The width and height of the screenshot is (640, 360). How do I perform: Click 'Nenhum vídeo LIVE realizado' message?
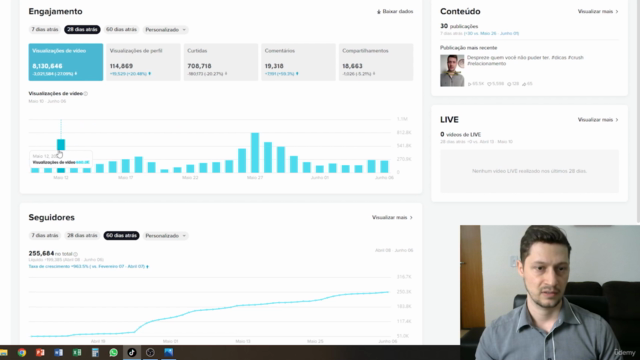coord(529,171)
